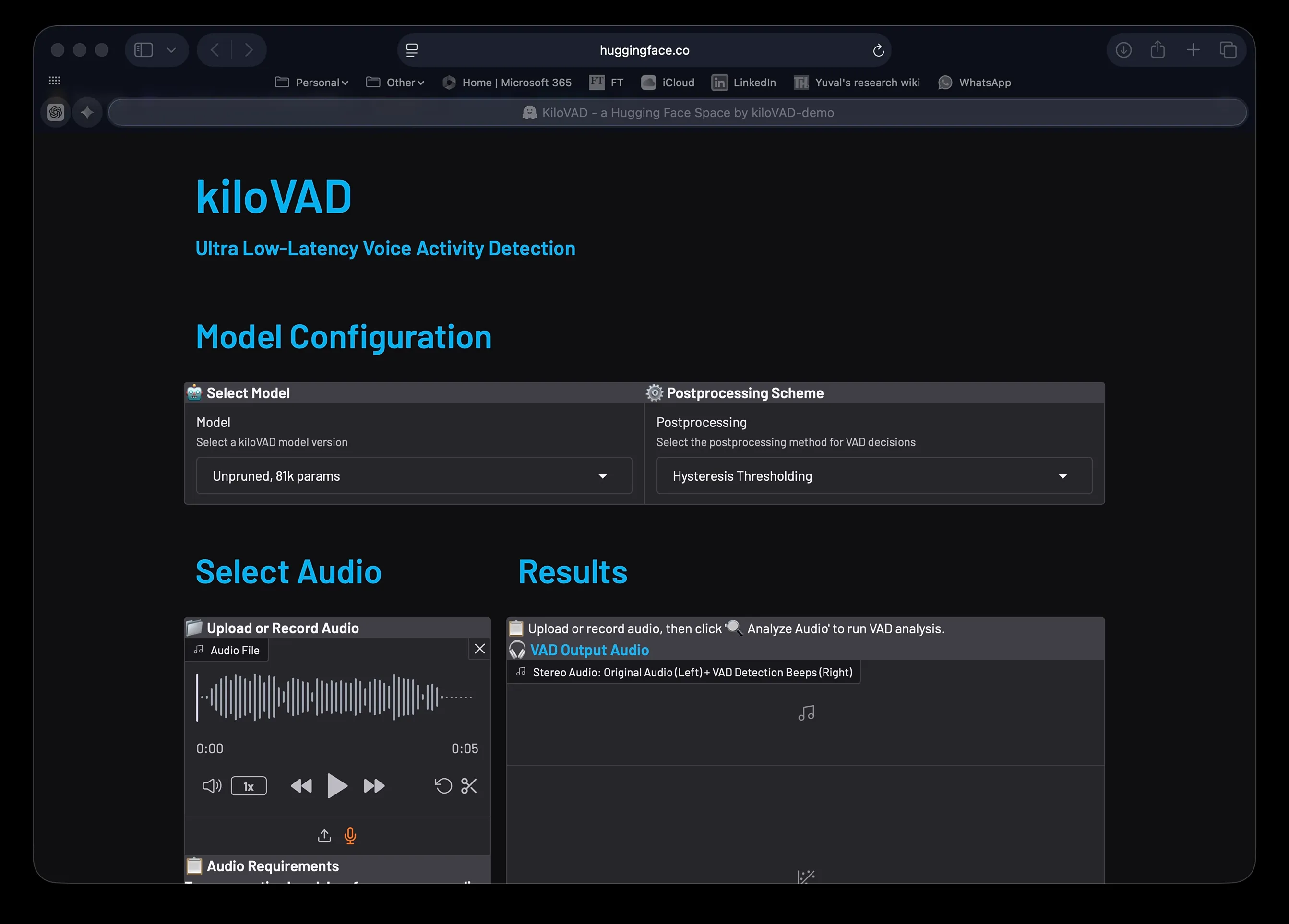The width and height of the screenshot is (1289, 924).
Task: Open the WhatsApp bookmark
Action: coord(975,83)
